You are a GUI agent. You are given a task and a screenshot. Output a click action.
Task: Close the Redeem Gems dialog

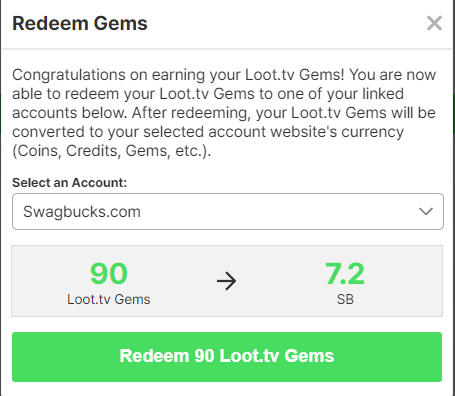pos(434,23)
